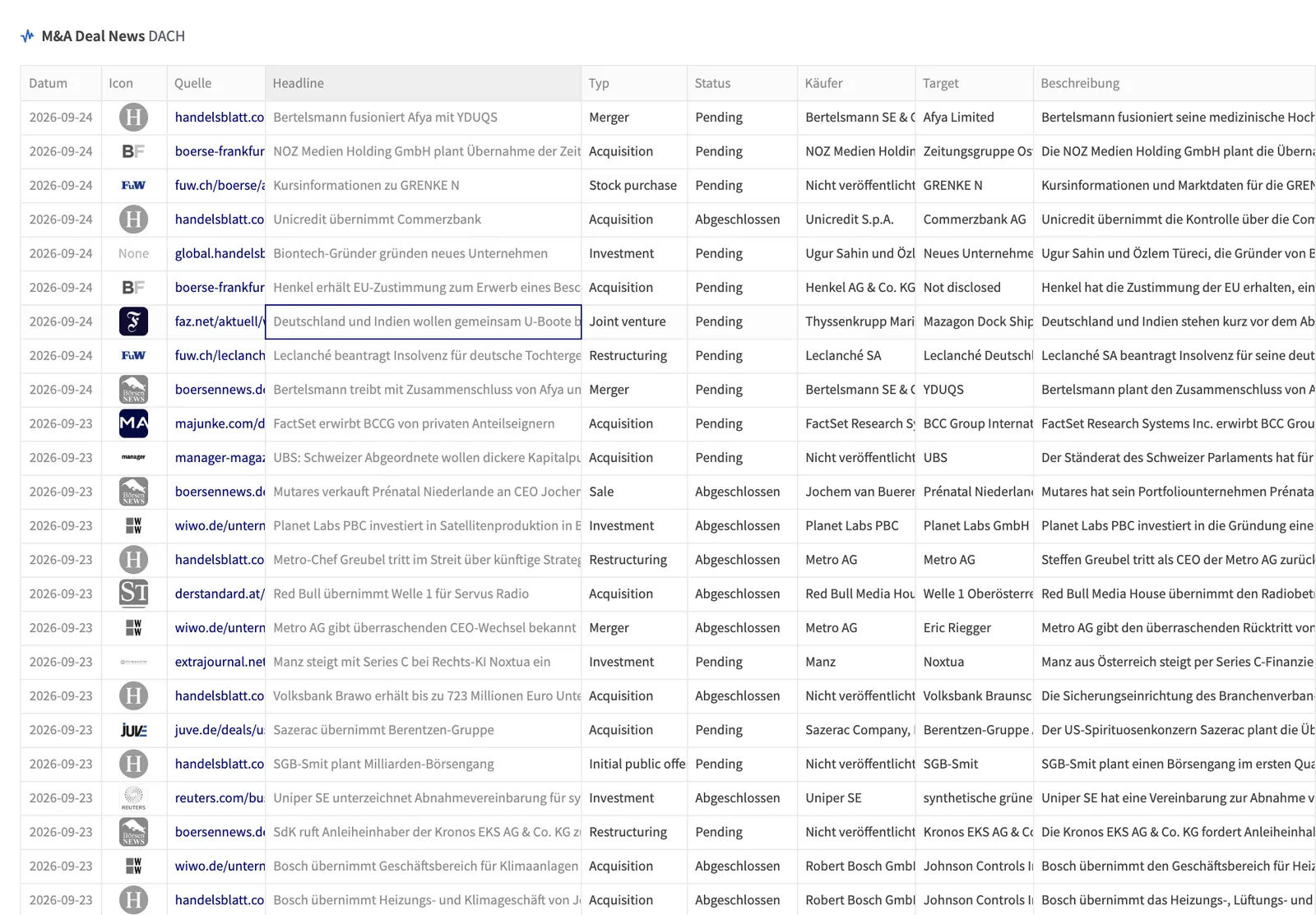Click FuW icon in GRENKE N row

[133, 186]
